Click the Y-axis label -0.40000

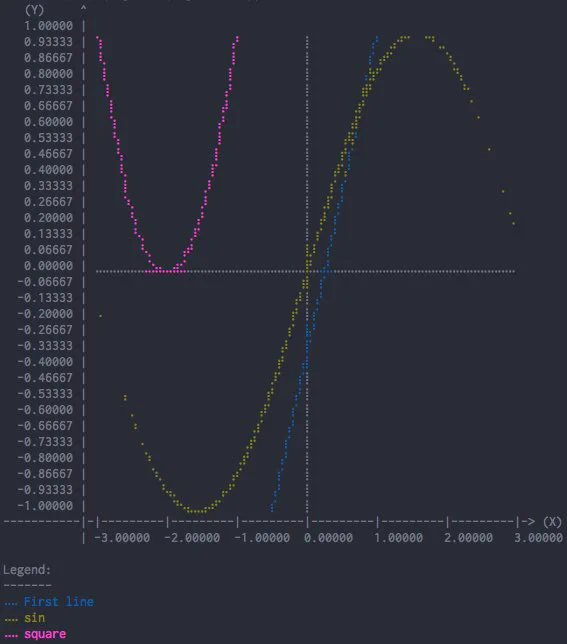pos(45,362)
